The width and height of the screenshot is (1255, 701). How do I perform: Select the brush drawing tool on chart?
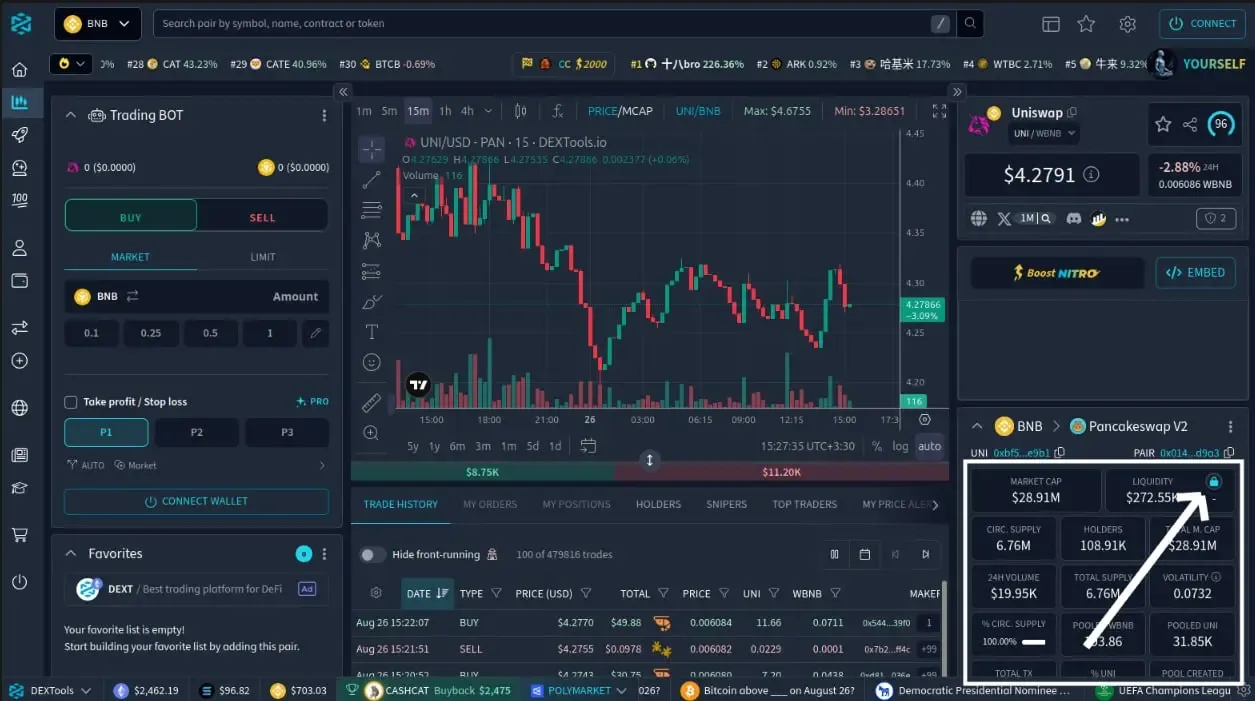(x=372, y=301)
